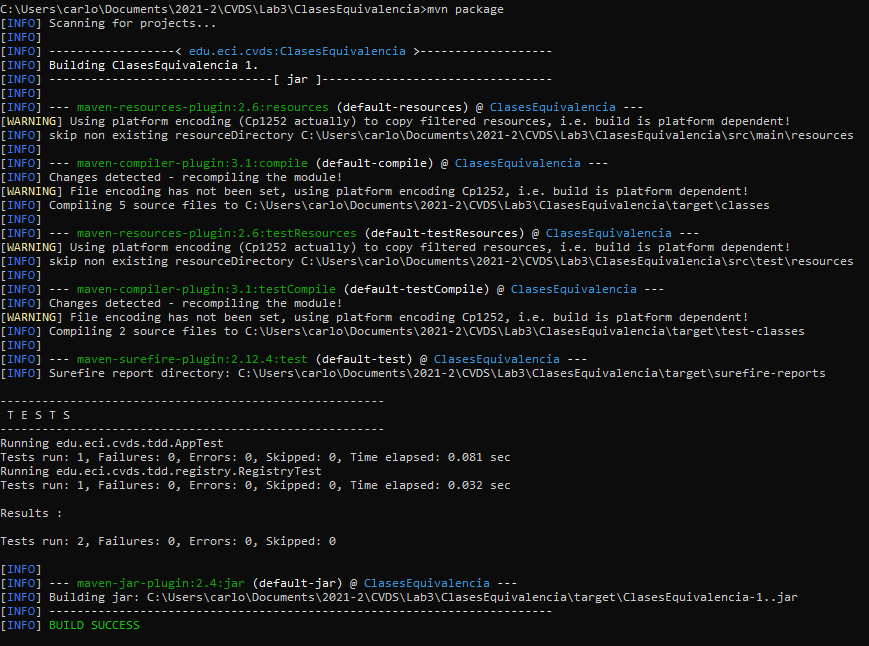Click '(default-testCompile)' execution id text
This screenshot has width=869, height=646.
pos(416,289)
